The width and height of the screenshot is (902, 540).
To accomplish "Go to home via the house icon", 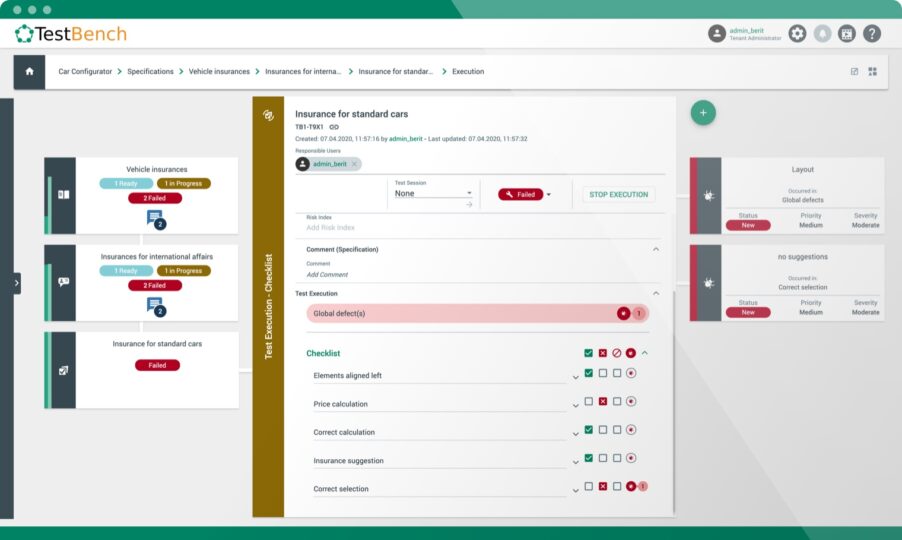I will point(29,72).
